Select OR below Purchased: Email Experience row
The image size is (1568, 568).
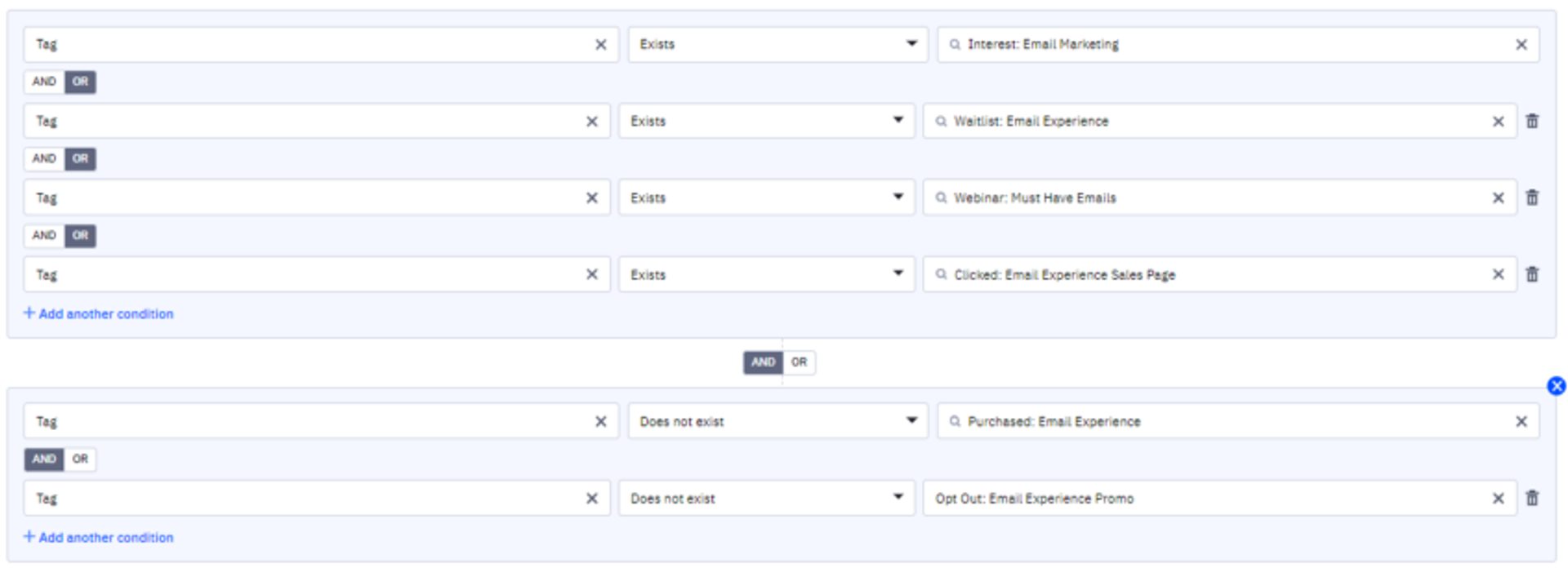pos(80,459)
